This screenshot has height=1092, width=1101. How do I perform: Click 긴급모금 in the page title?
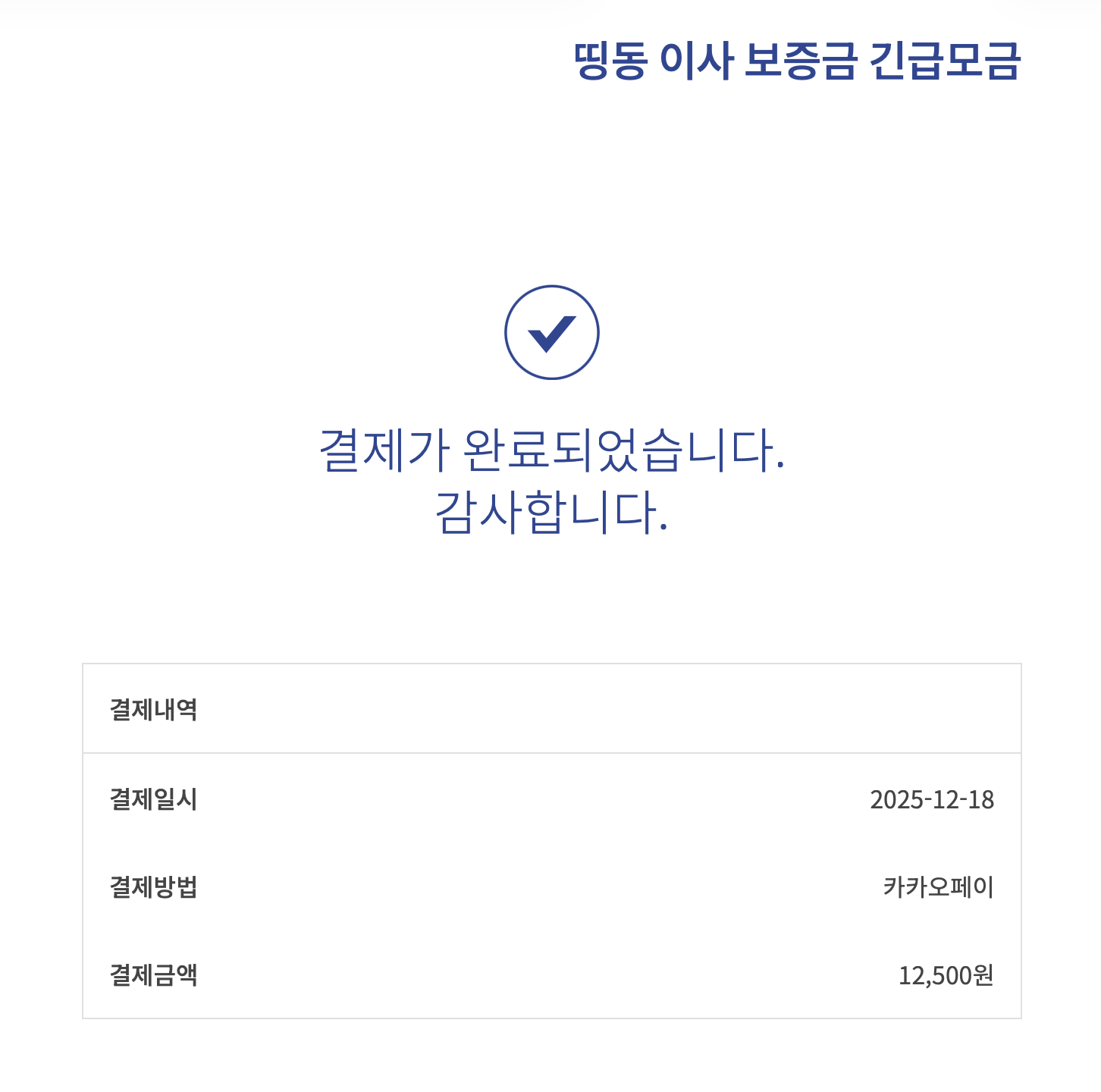pos(944,61)
